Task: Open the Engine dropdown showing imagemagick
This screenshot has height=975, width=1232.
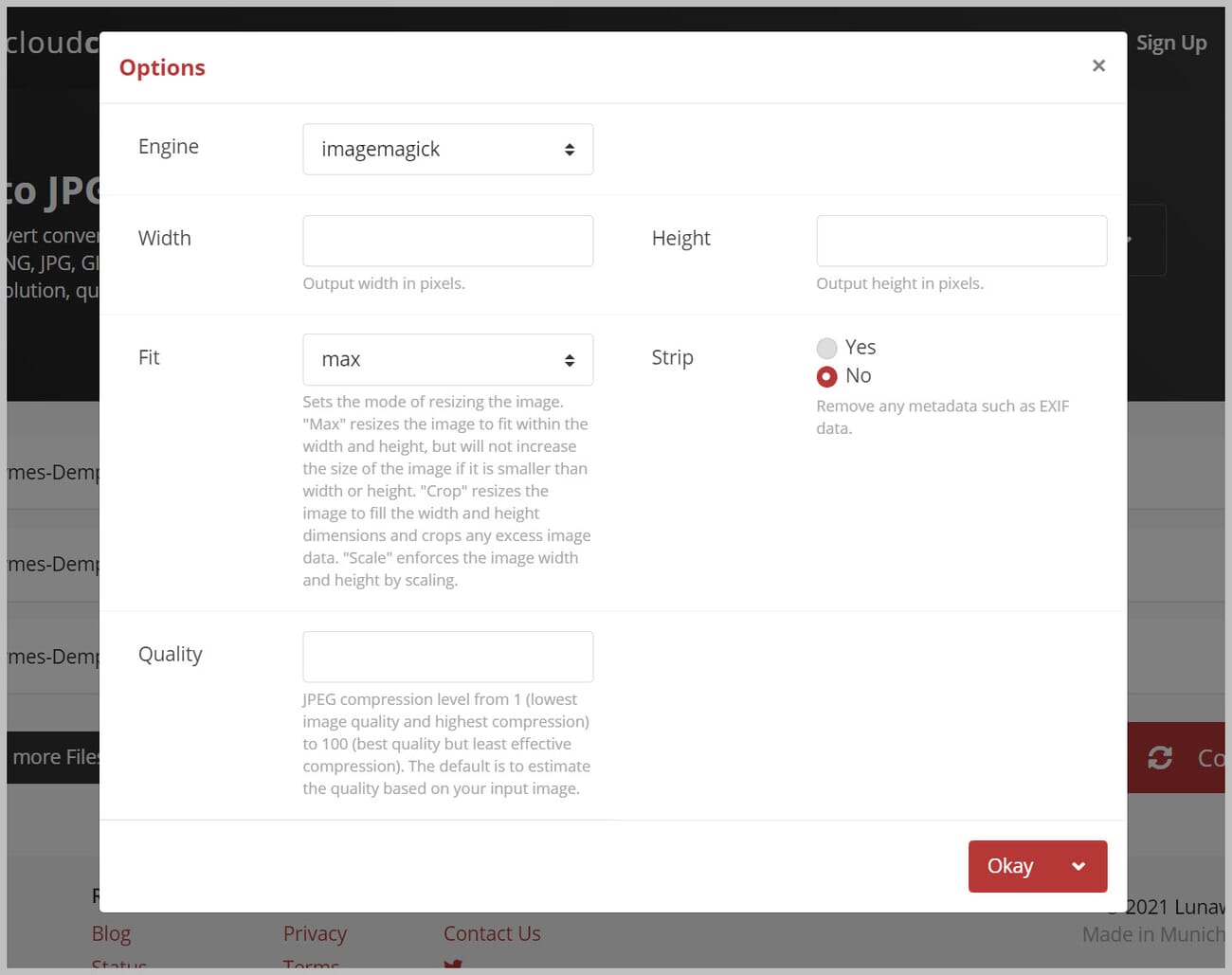Action: 447,149
